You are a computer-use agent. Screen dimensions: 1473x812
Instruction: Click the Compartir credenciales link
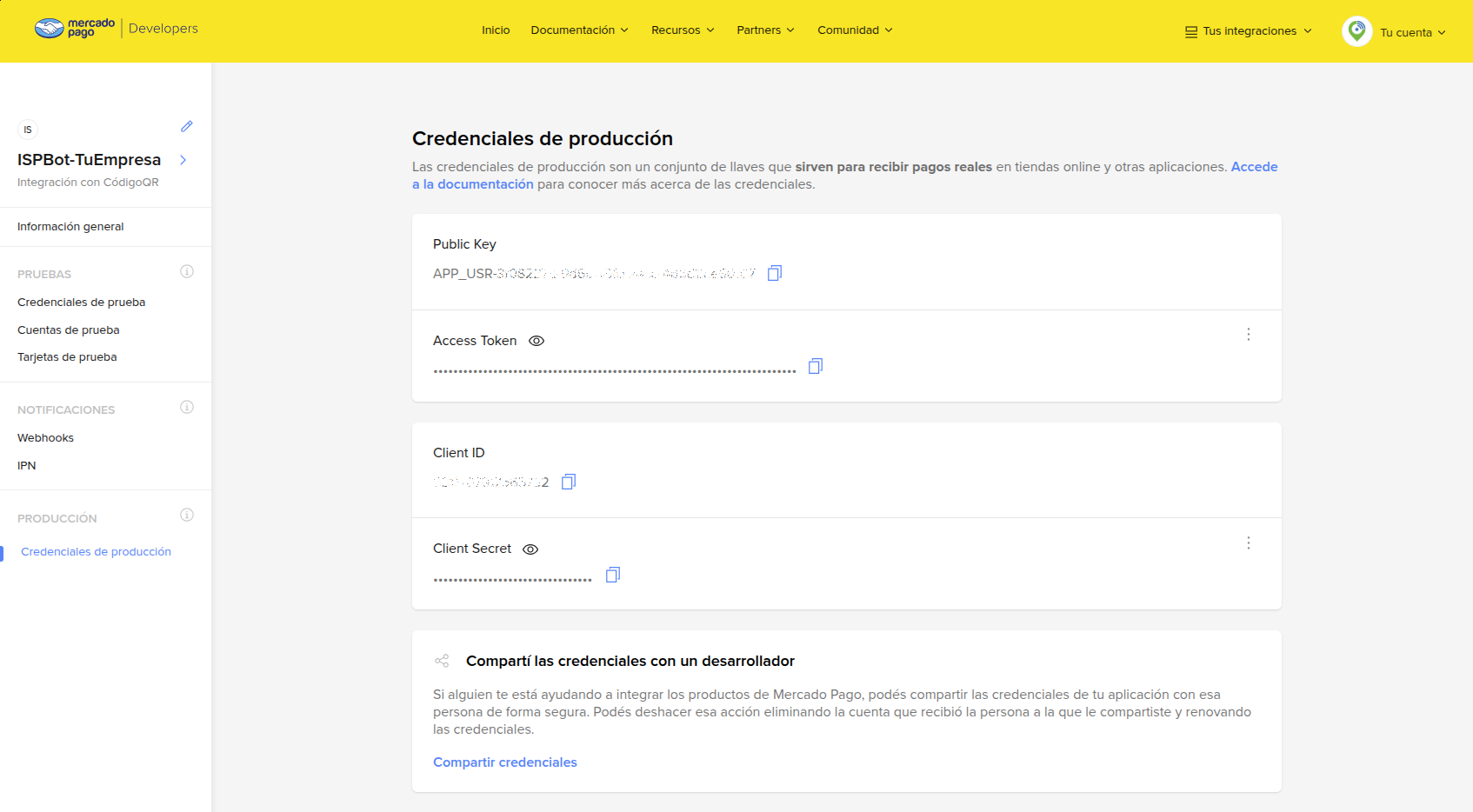504,762
